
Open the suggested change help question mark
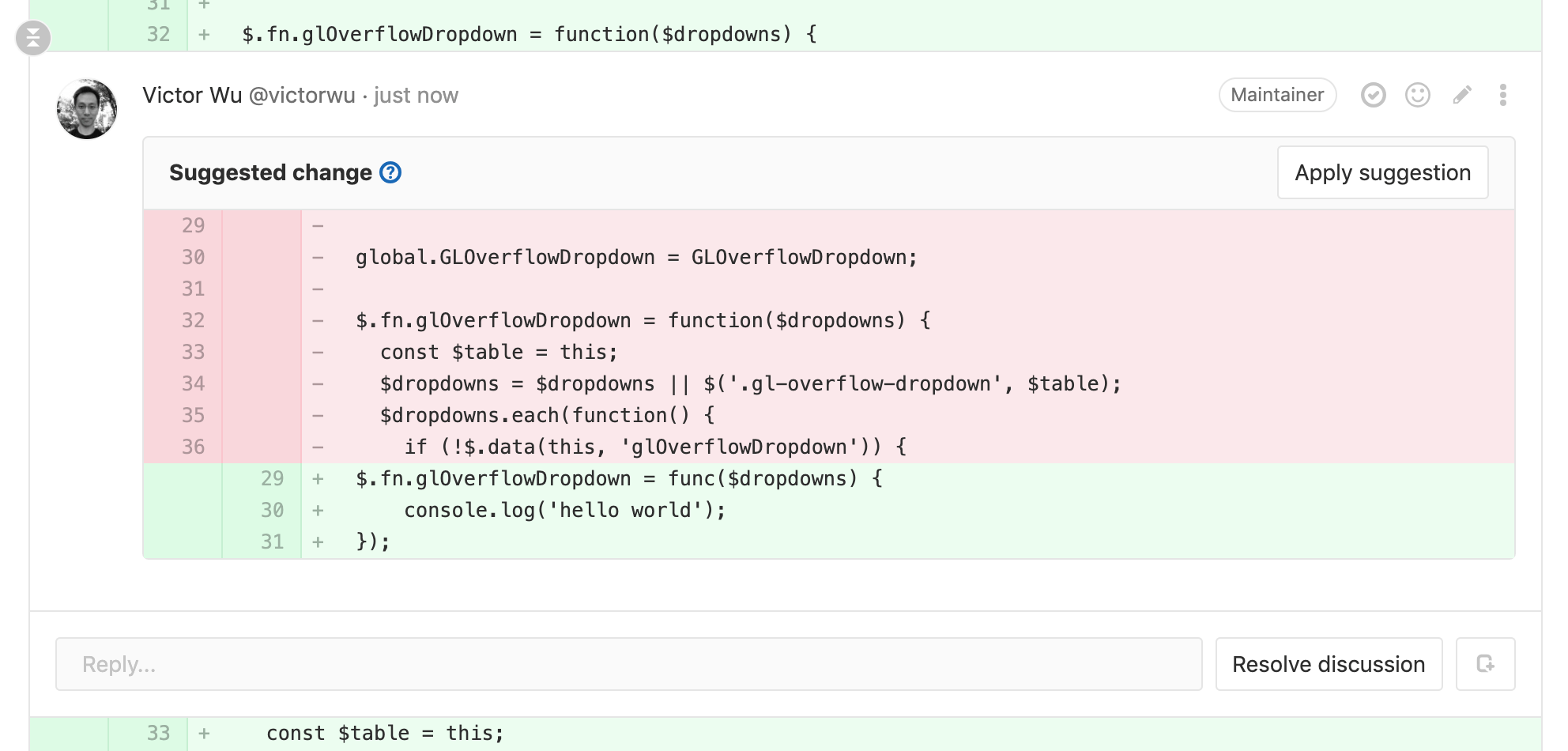pyautogui.click(x=390, y=172)
